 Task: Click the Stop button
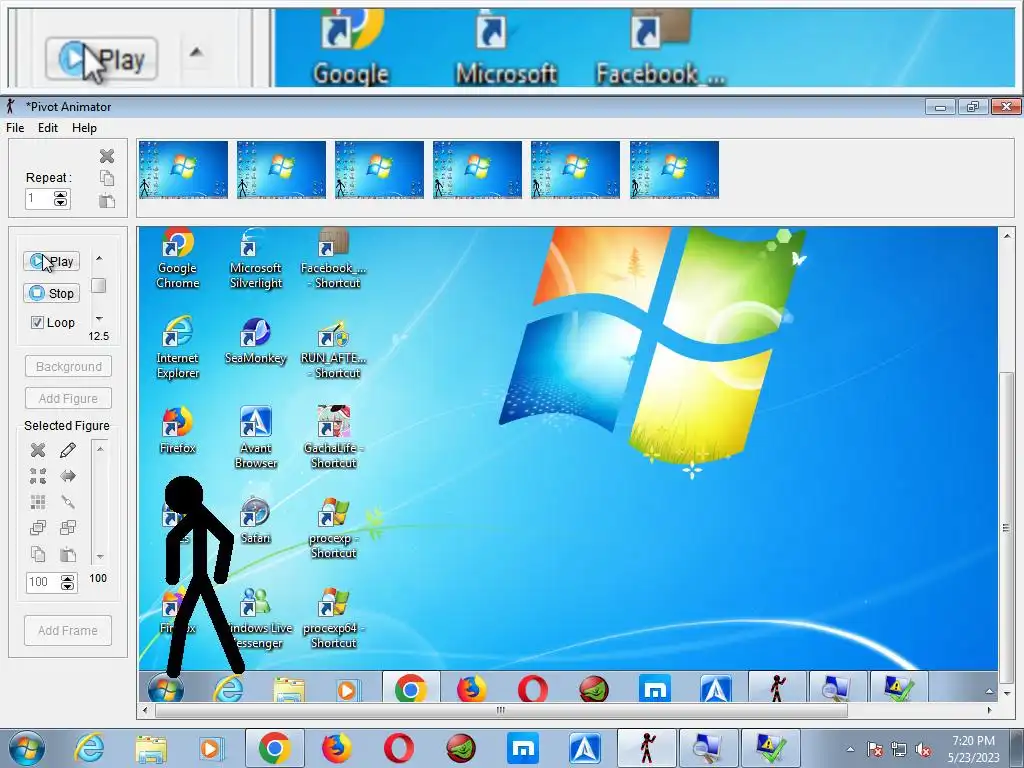pos(52,293)
